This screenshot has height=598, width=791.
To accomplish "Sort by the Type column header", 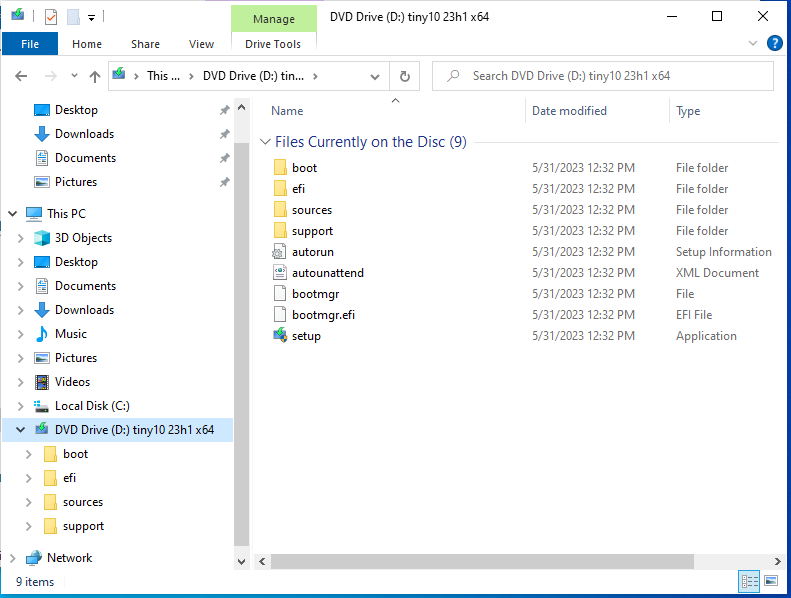I will point(688,111).
